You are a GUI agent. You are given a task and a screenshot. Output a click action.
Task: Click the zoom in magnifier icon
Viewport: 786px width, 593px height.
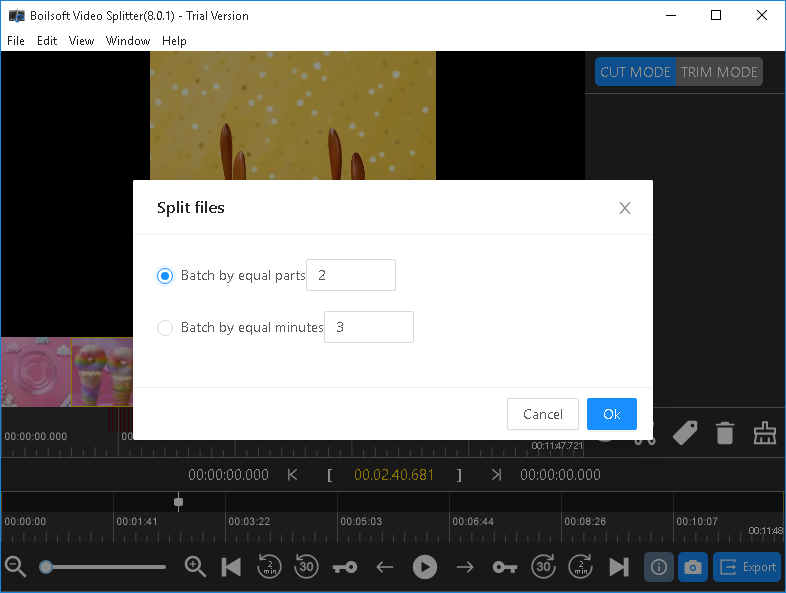[x=195, y=567]
